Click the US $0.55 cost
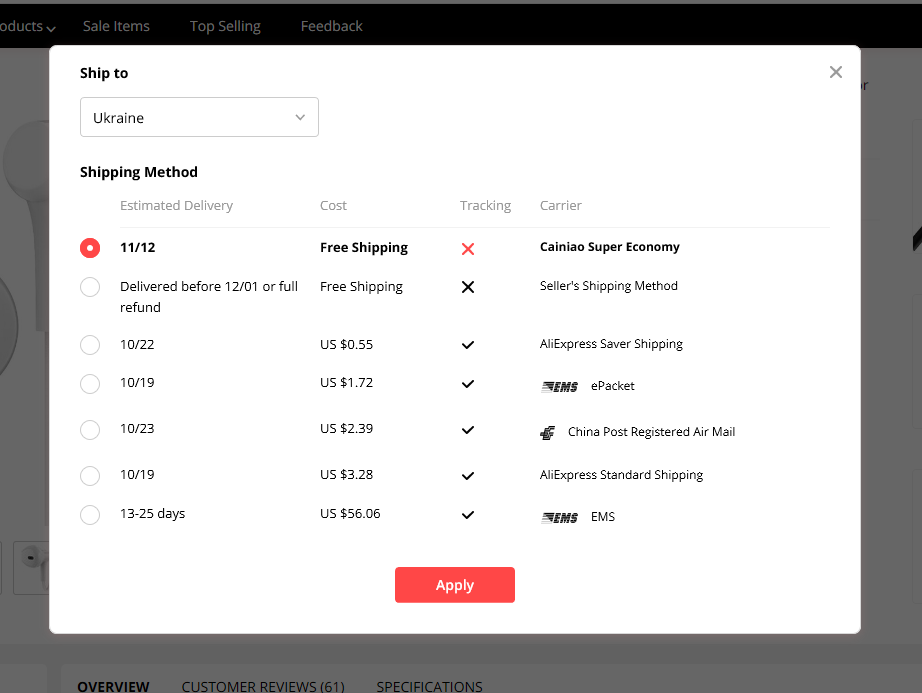922x693 pixels. (346, 344)
